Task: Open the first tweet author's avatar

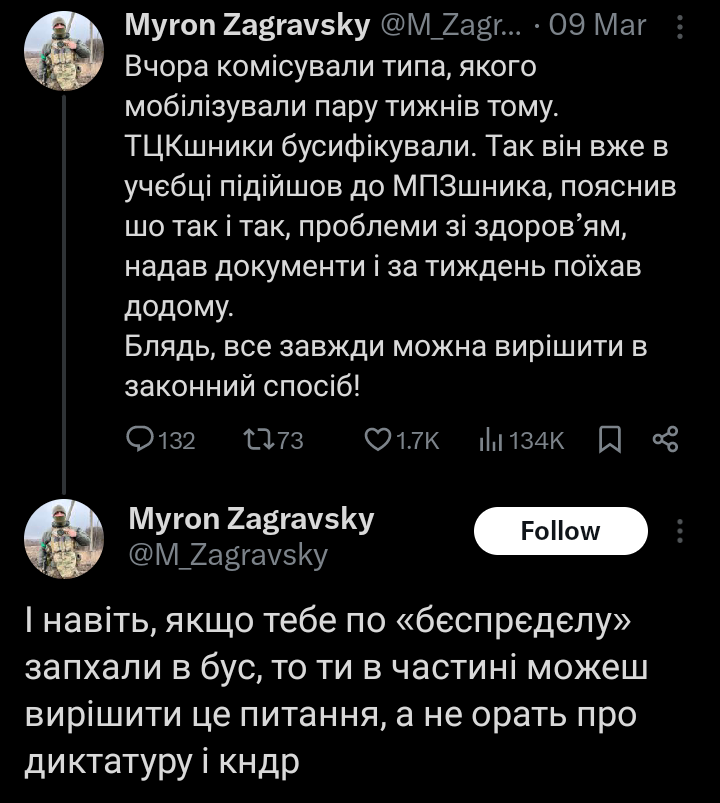Action: point(63,53)
